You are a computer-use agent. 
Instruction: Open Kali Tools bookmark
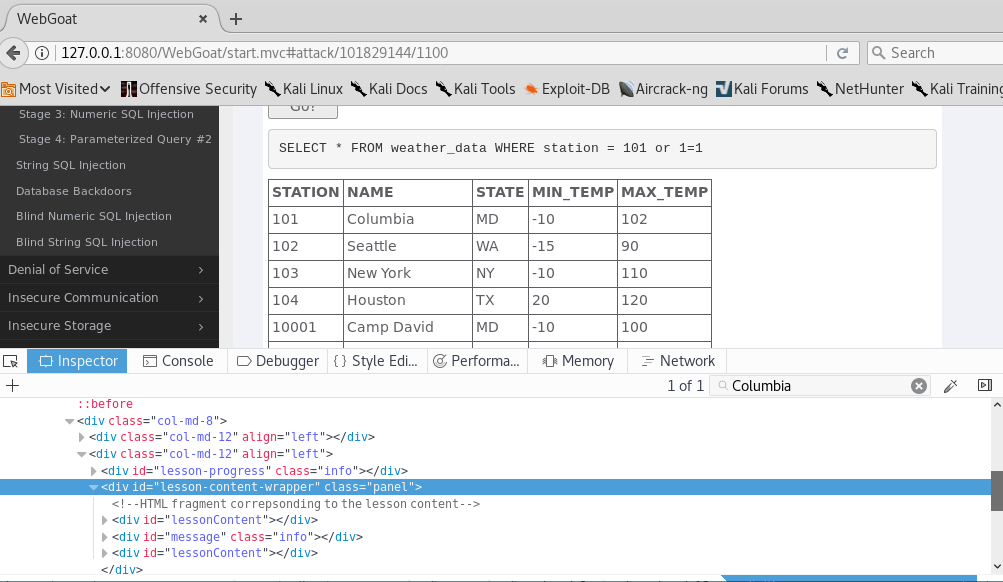[x=475, y=89]
